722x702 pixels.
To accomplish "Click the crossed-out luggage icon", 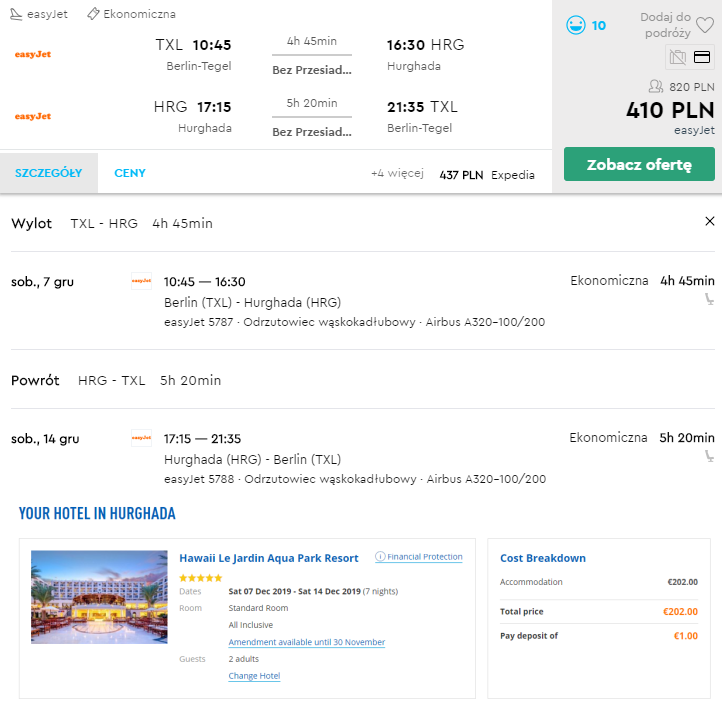I will click(x=678, y=57).
